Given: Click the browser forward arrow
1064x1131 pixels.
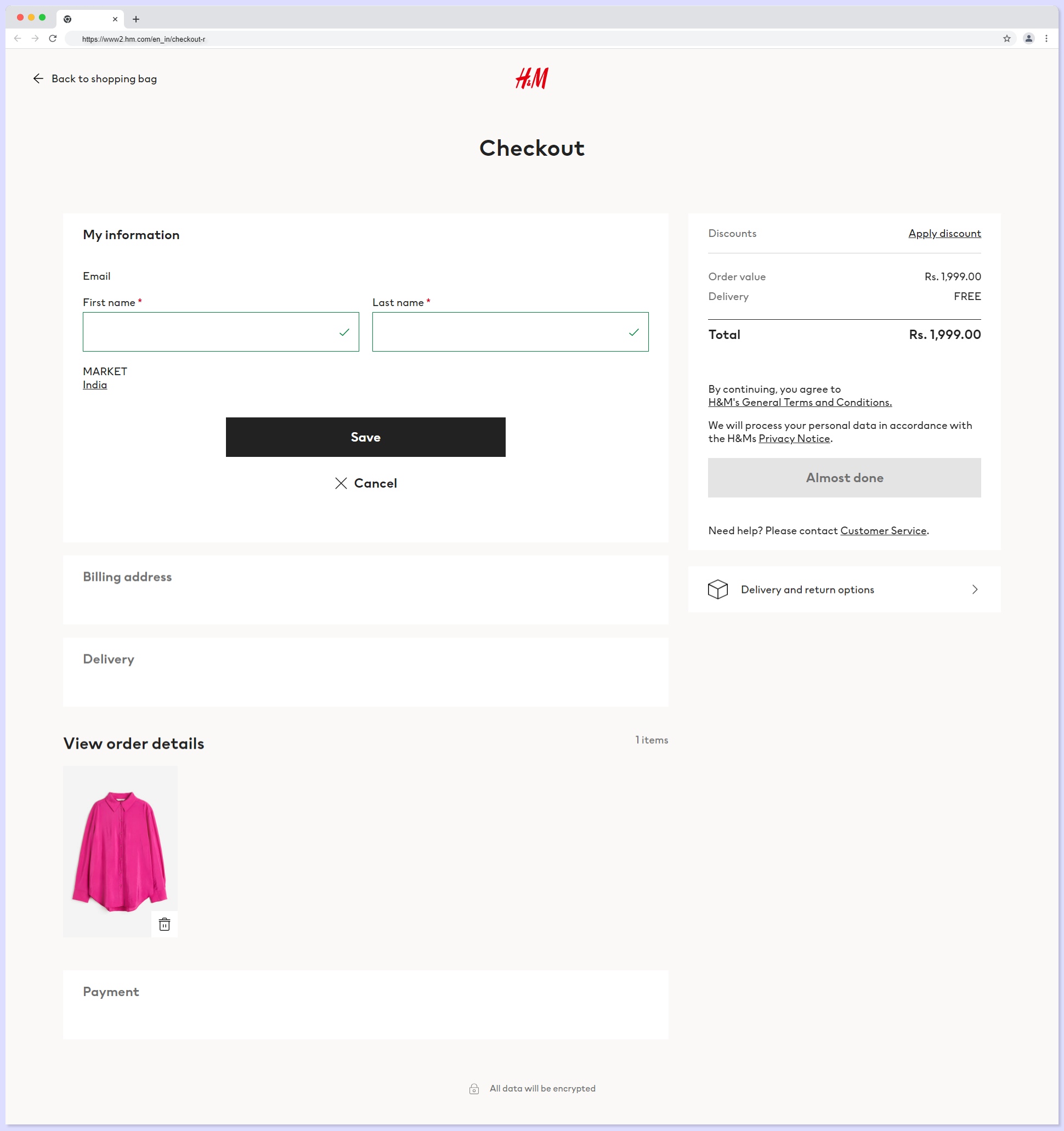Looking at the screenshot, I should point(35,38).
